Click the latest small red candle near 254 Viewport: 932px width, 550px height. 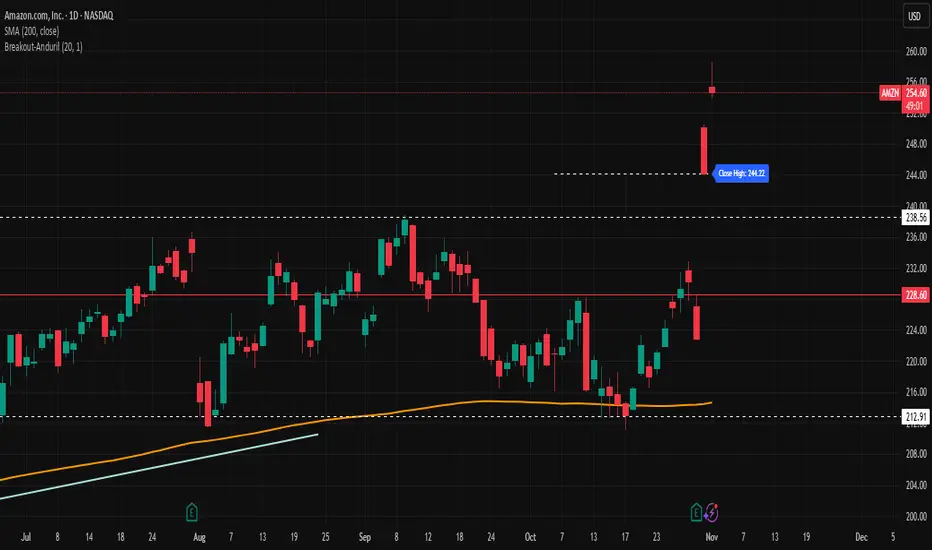click(711, 90)
